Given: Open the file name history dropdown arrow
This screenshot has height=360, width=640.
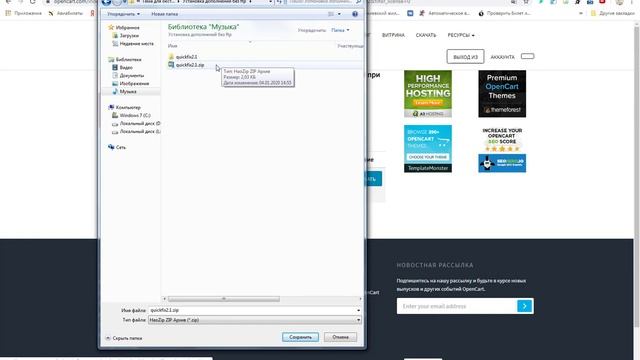Looking at the screenshot, I should click(x=358, y=310).
